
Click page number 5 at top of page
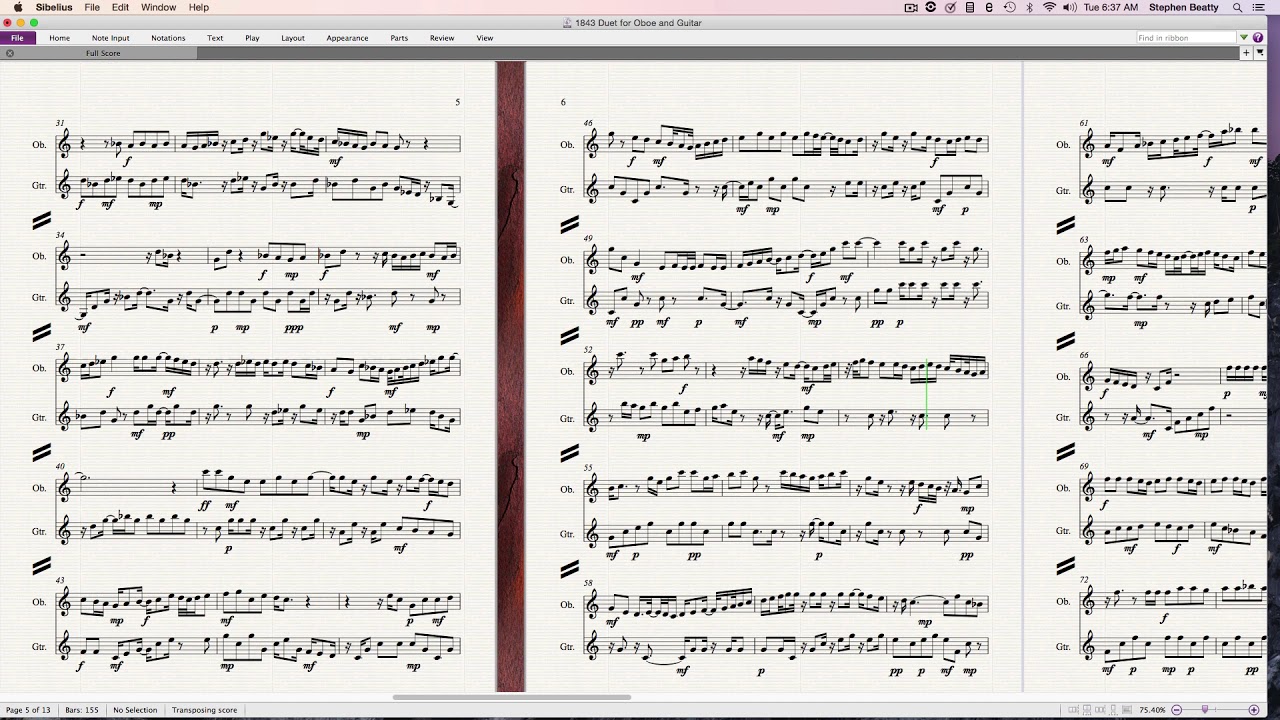[457, 102]
